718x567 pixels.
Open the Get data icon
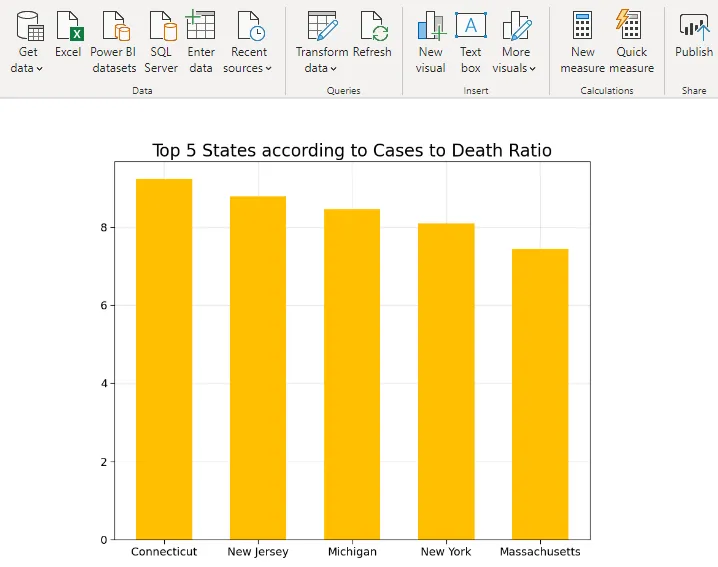click(x=28, y=26)
